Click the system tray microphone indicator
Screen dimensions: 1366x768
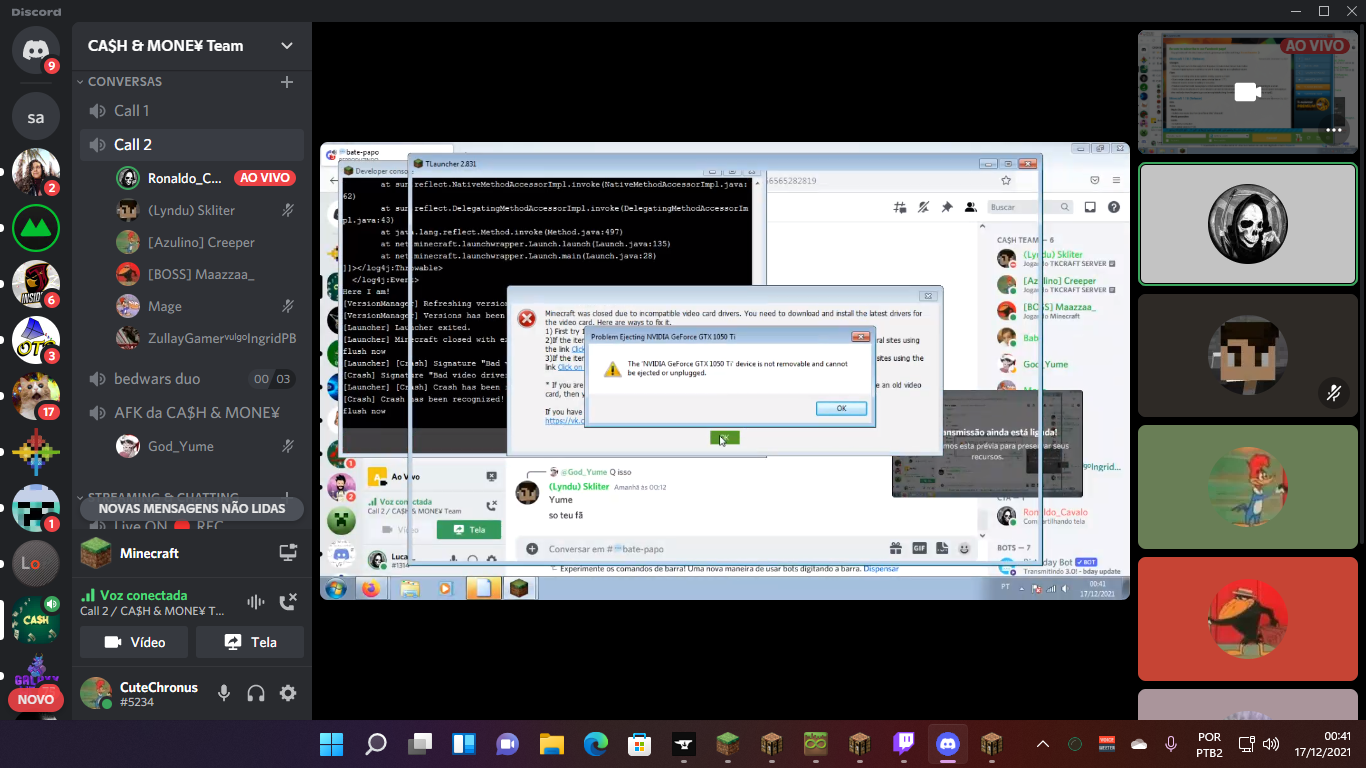pyautogui.click(x=1171, y=744)
